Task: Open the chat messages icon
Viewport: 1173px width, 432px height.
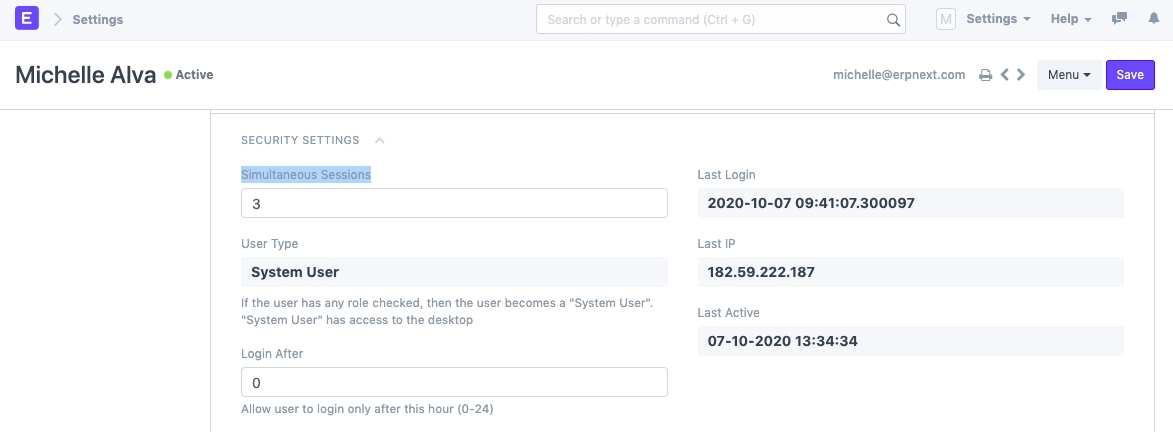Action: click(x=1120, y=19)
